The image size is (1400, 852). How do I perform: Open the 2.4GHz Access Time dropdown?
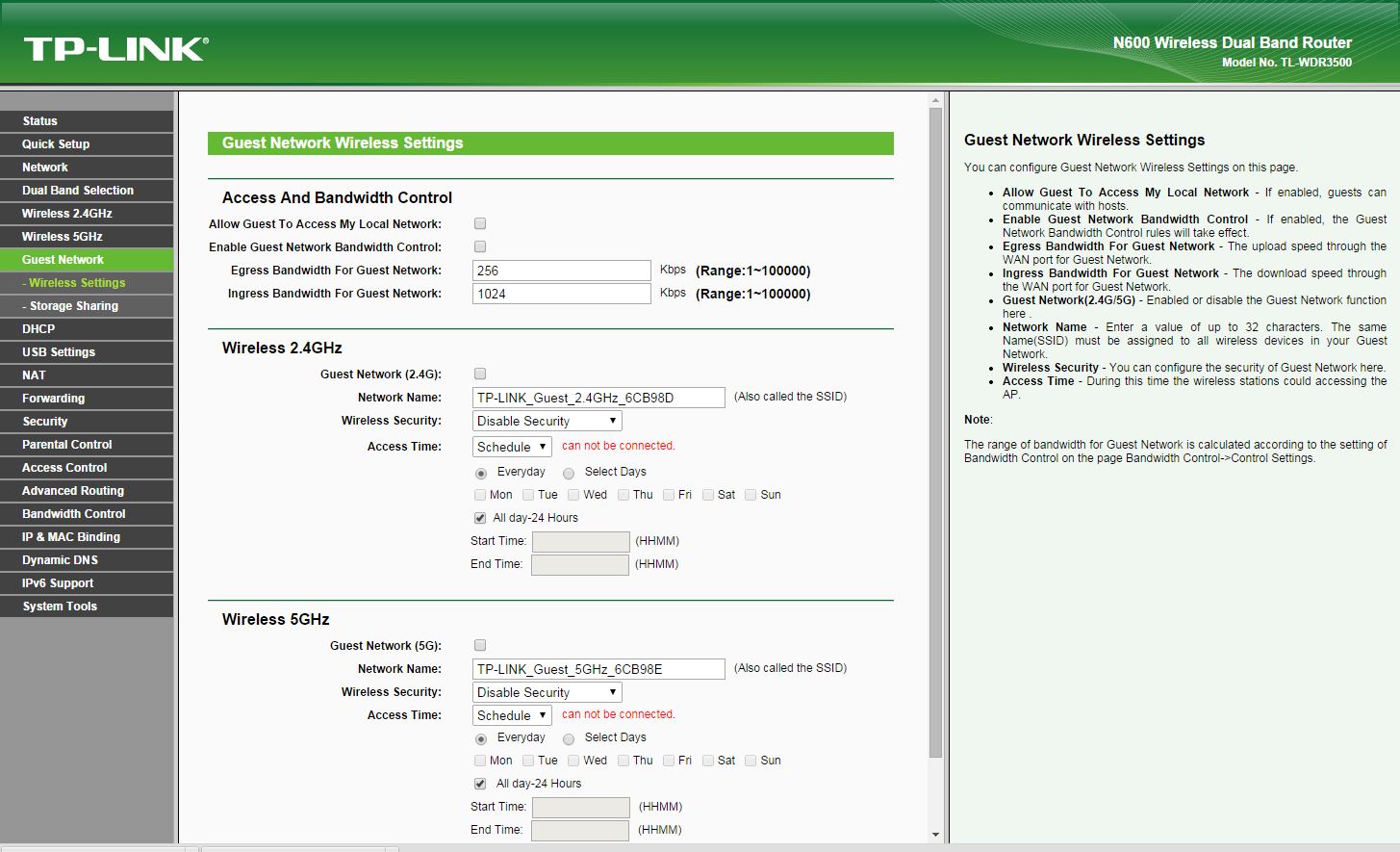tap(512, 447)
